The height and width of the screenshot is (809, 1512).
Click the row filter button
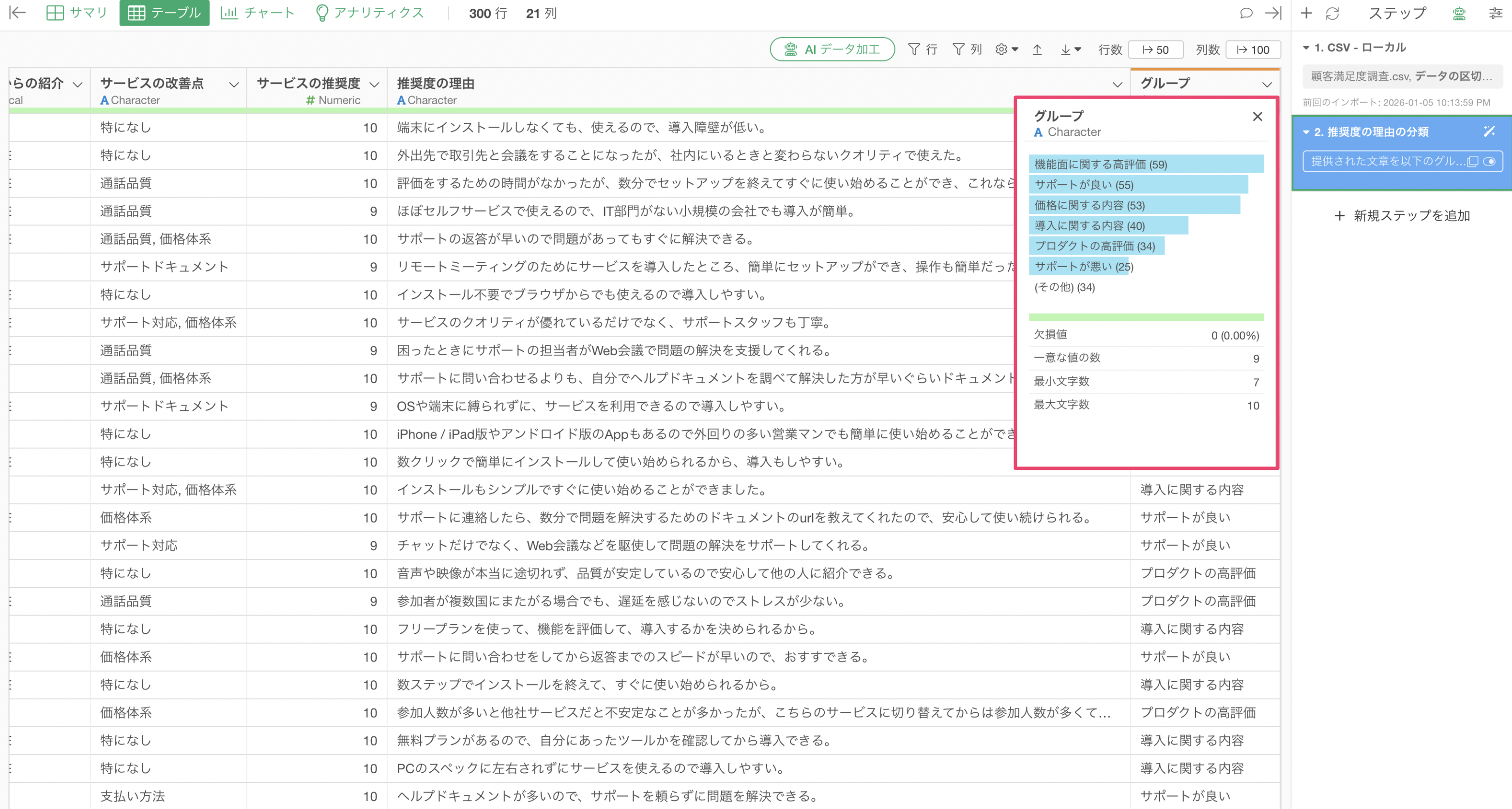click(x=922, y=50)
